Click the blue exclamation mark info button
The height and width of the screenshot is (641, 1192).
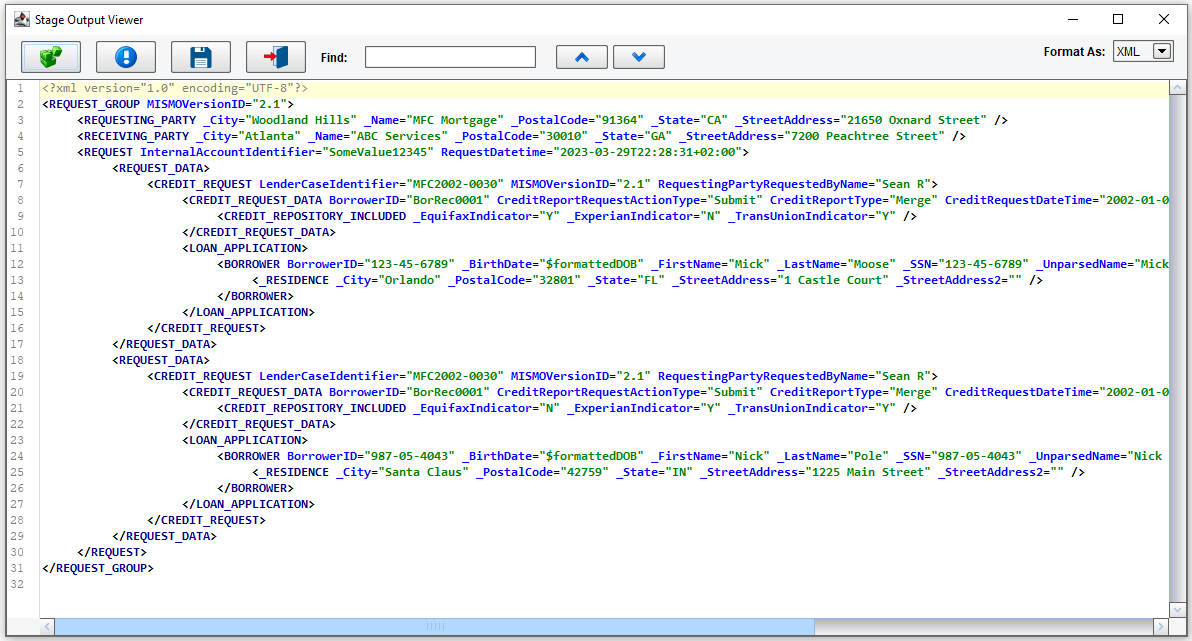click(126, 57)
